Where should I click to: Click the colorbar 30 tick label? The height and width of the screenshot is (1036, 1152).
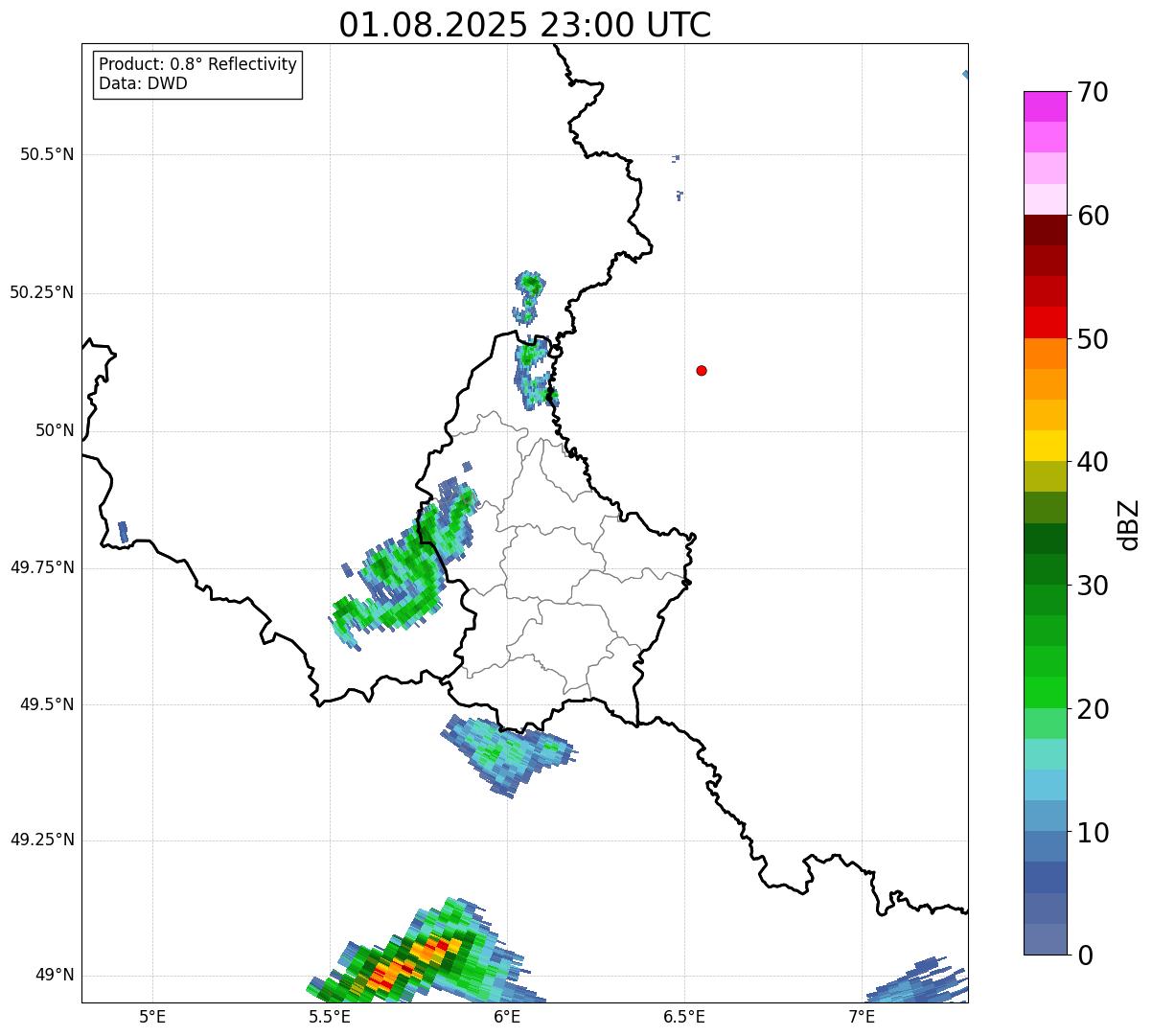pos(1093,586)
